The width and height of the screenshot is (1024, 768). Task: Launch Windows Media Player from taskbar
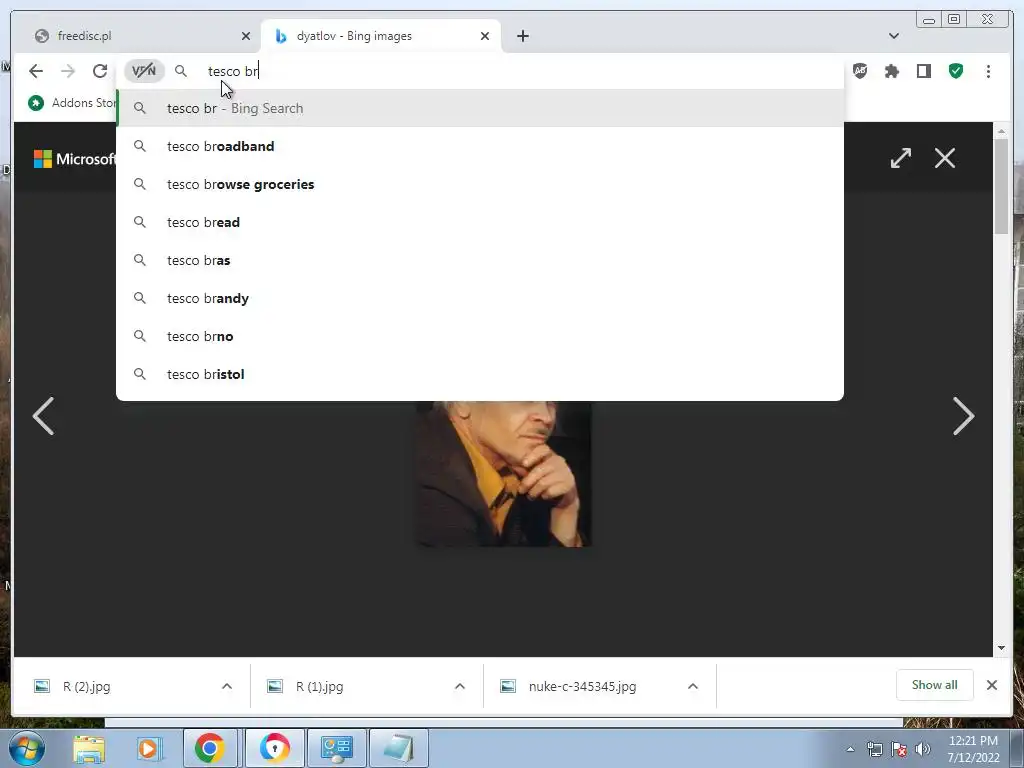coord(148,748)
